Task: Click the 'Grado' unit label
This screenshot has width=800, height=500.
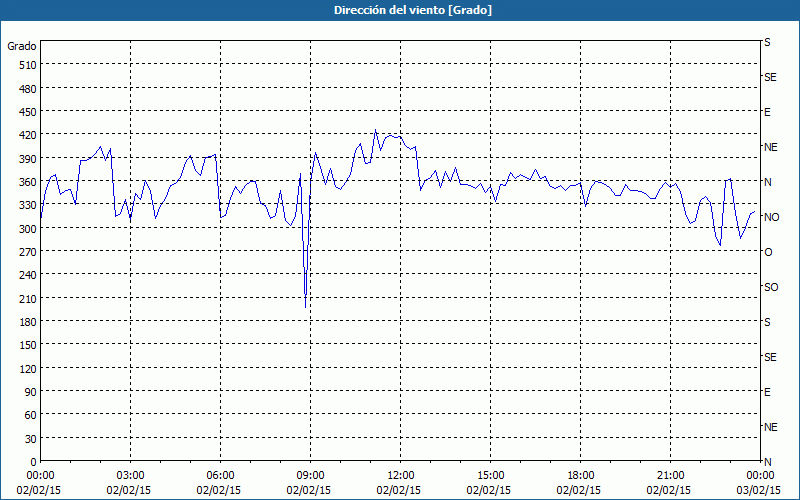Action: [22, 46]
